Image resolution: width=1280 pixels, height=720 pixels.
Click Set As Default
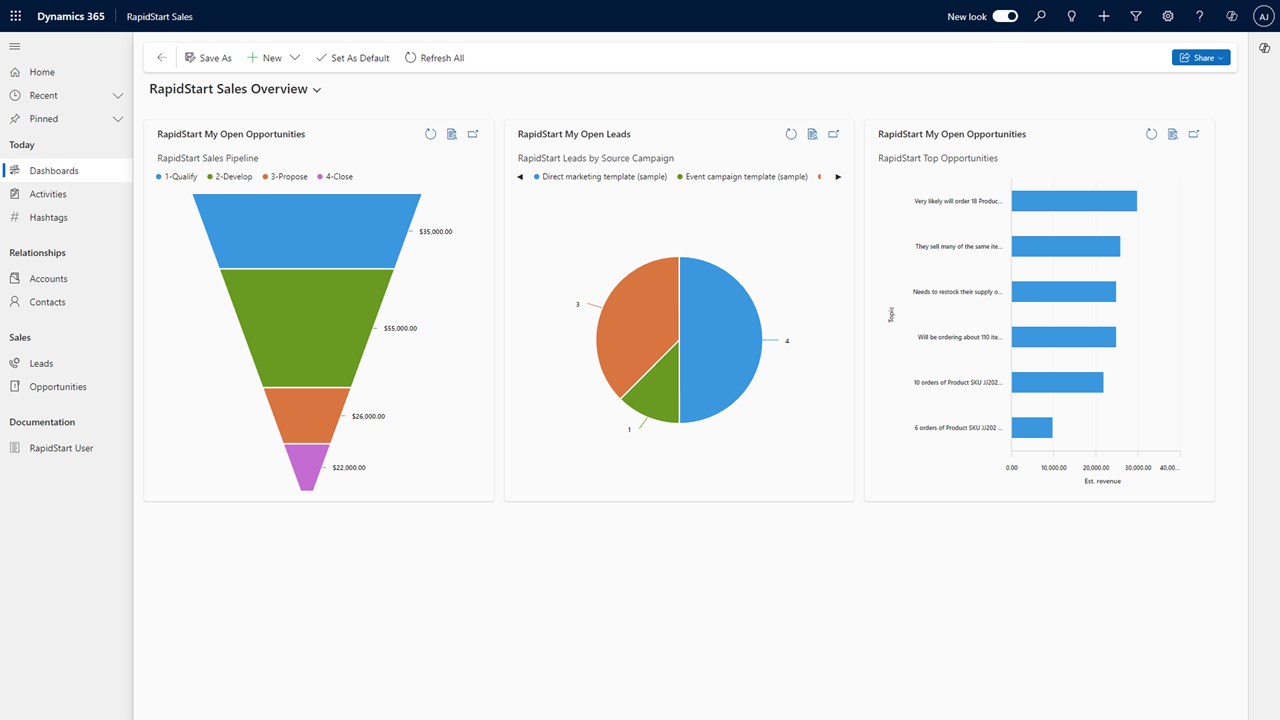353,58
